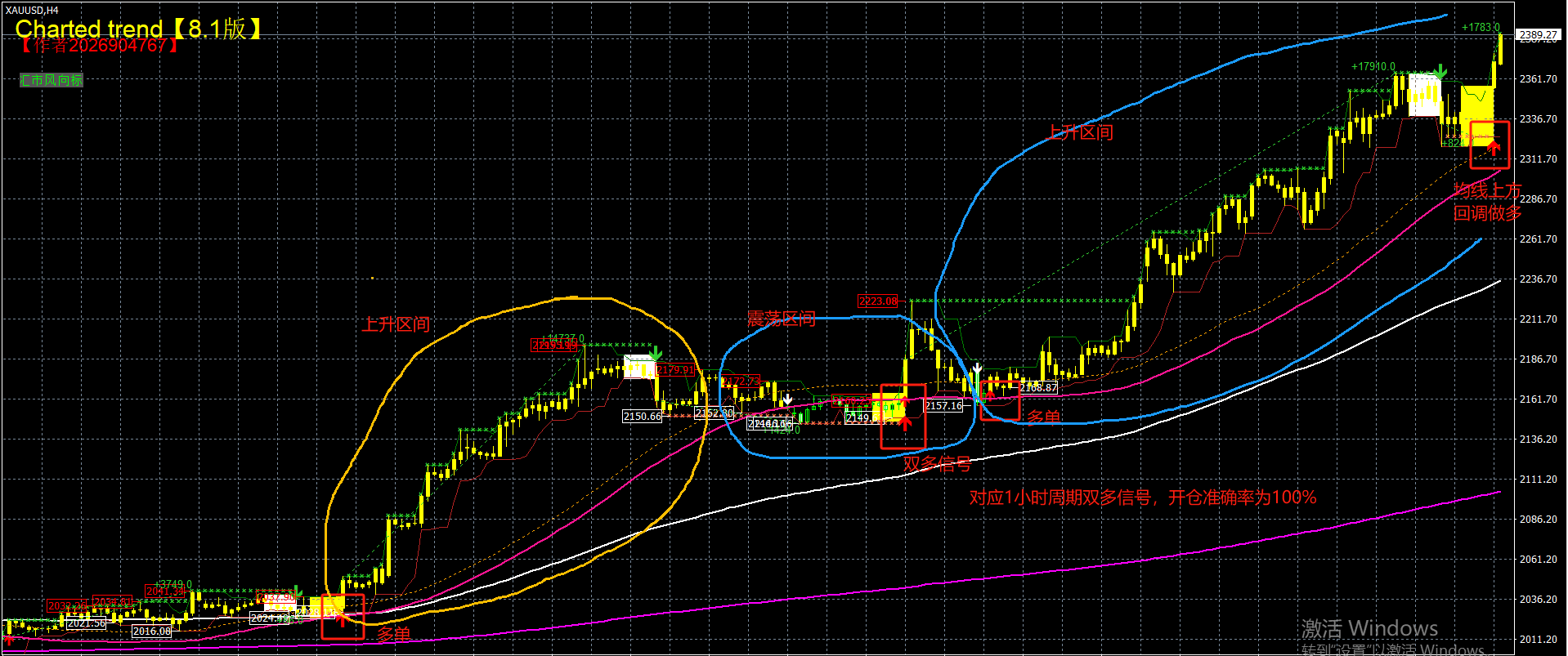Click the 多单 label next to 2168.87
Screen dimensions: 1568x656
(1043, 417)
